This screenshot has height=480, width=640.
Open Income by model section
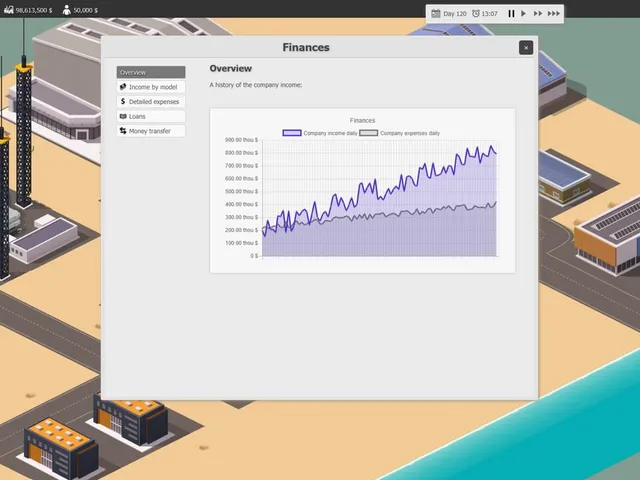coord(151,87)
